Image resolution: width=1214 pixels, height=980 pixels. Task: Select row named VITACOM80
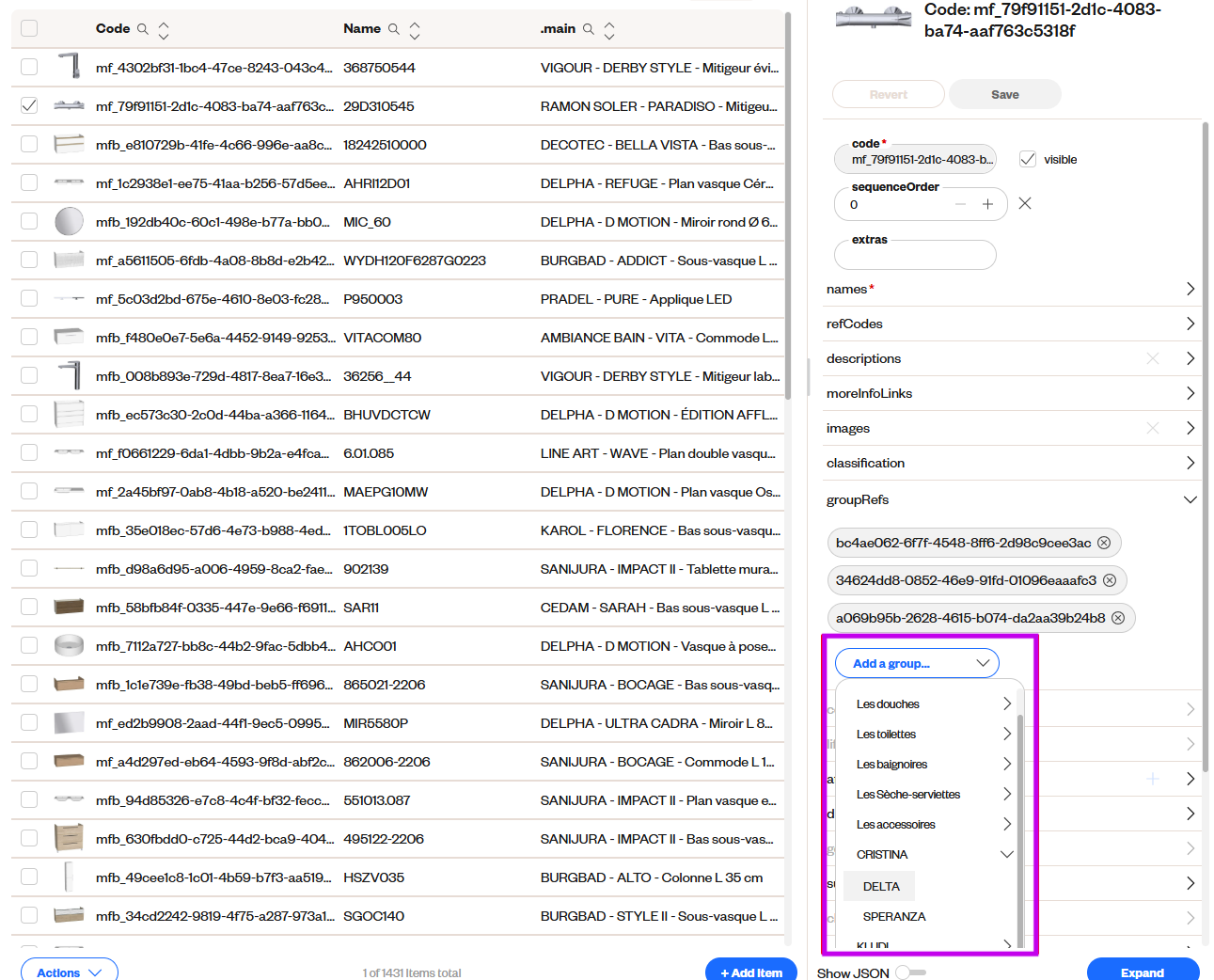[x=398, y=337]
